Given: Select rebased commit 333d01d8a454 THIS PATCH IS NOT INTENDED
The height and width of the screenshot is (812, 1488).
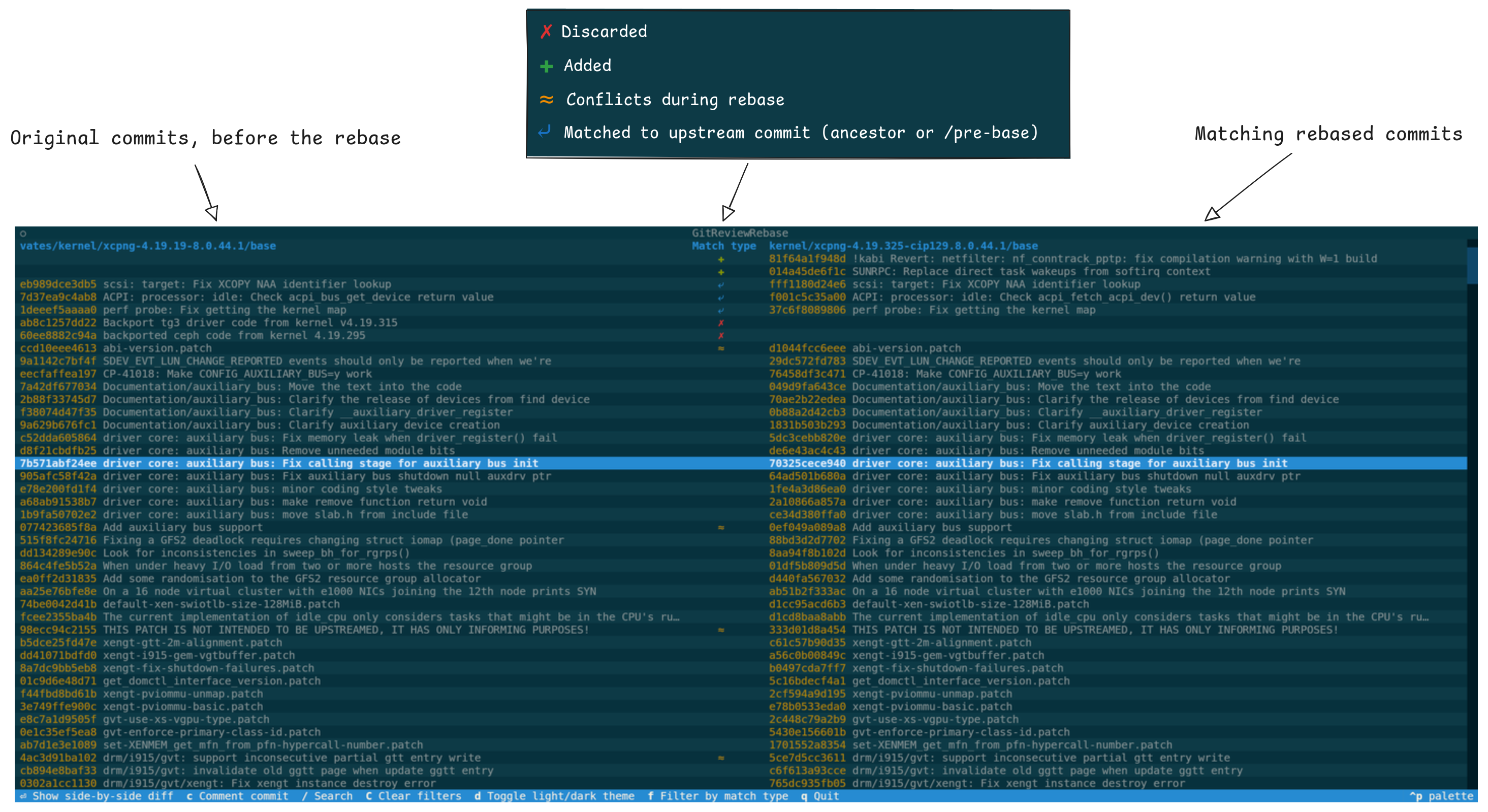Looking at the screenshot, I should (x=1054, y=630).
